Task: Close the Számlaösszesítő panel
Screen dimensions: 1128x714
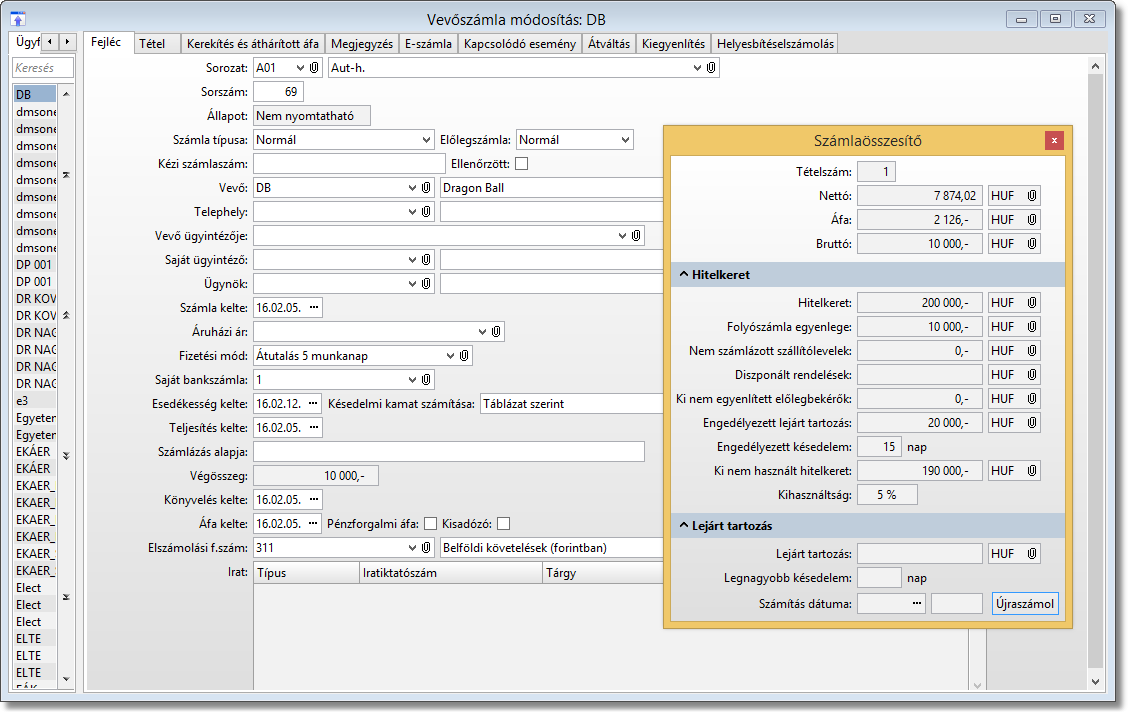Action: click(1054, 140)
